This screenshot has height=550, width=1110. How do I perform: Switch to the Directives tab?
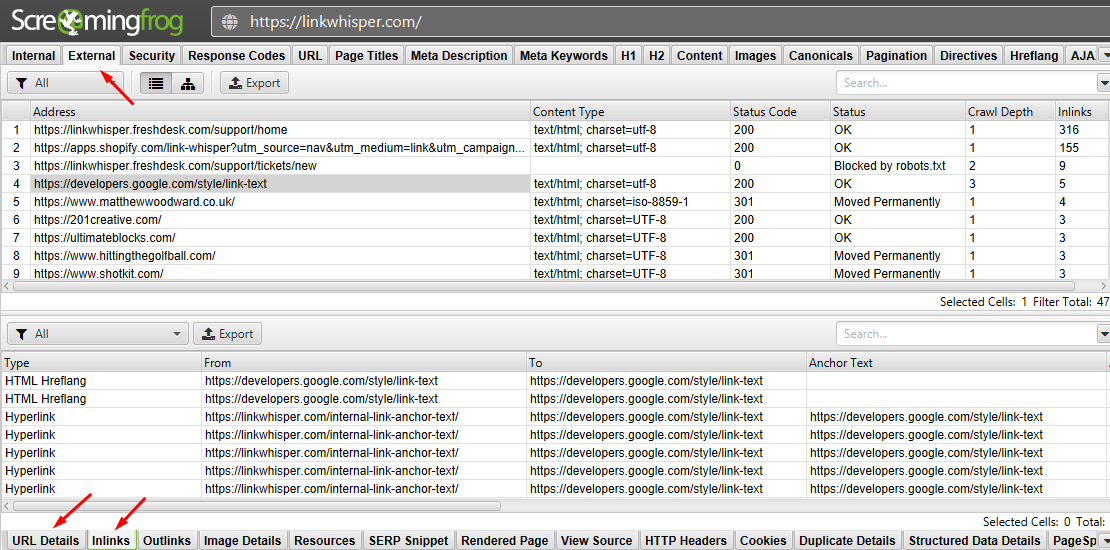tap(968, 56)
